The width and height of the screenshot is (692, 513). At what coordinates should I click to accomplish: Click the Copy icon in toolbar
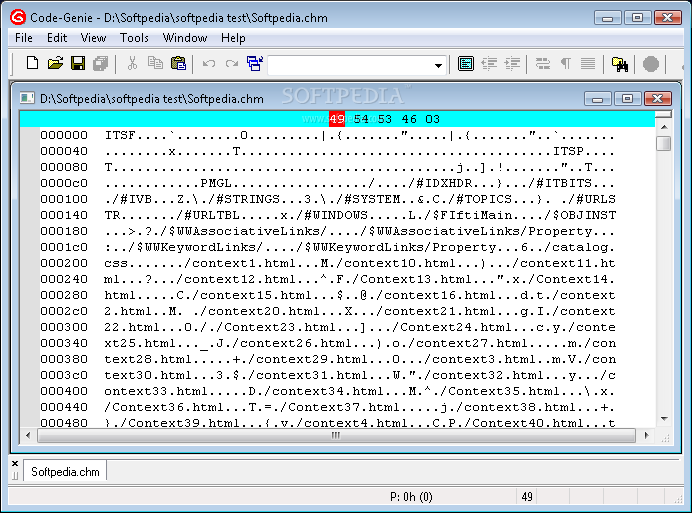click(x=155, y=64)
